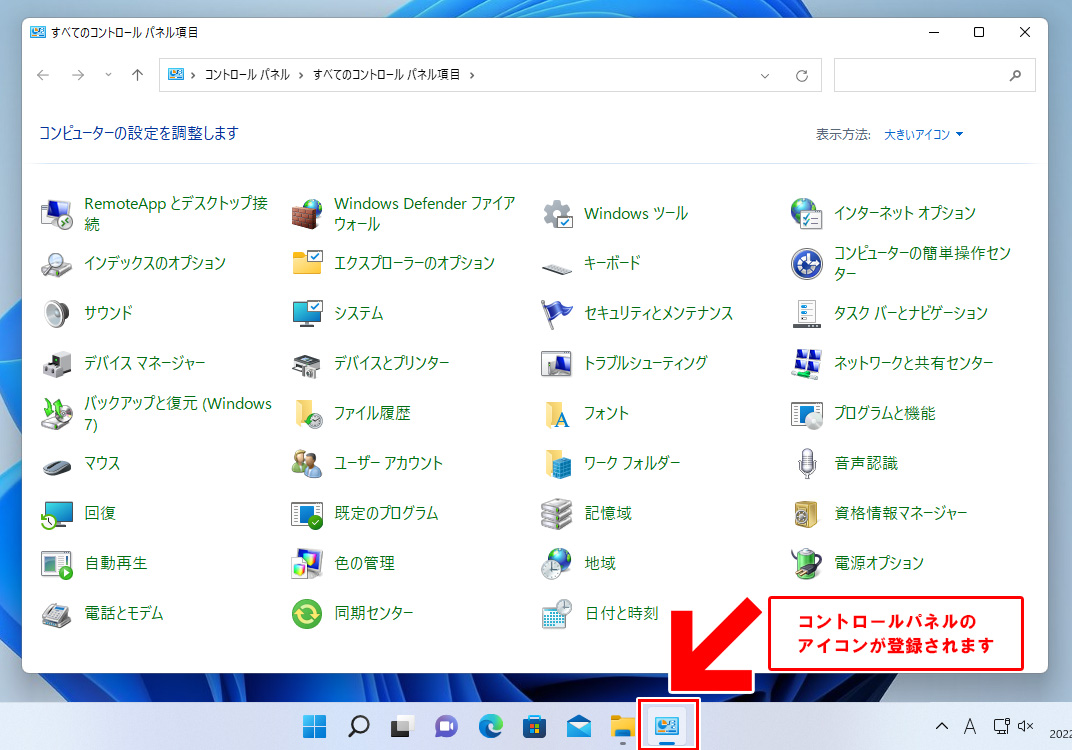Image resolution: width=1072 pixels, height=750 pixels.
Task: Open taskbar Search magnifier
Action: click(358, 726)
